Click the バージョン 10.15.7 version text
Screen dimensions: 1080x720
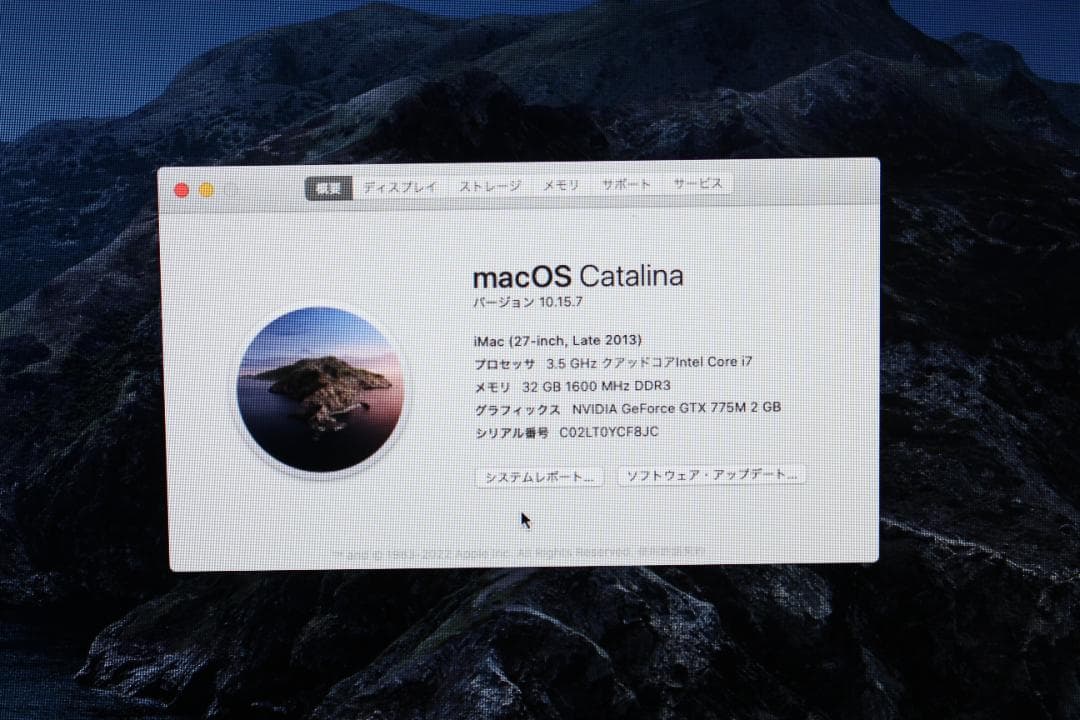tap(526, 303)
